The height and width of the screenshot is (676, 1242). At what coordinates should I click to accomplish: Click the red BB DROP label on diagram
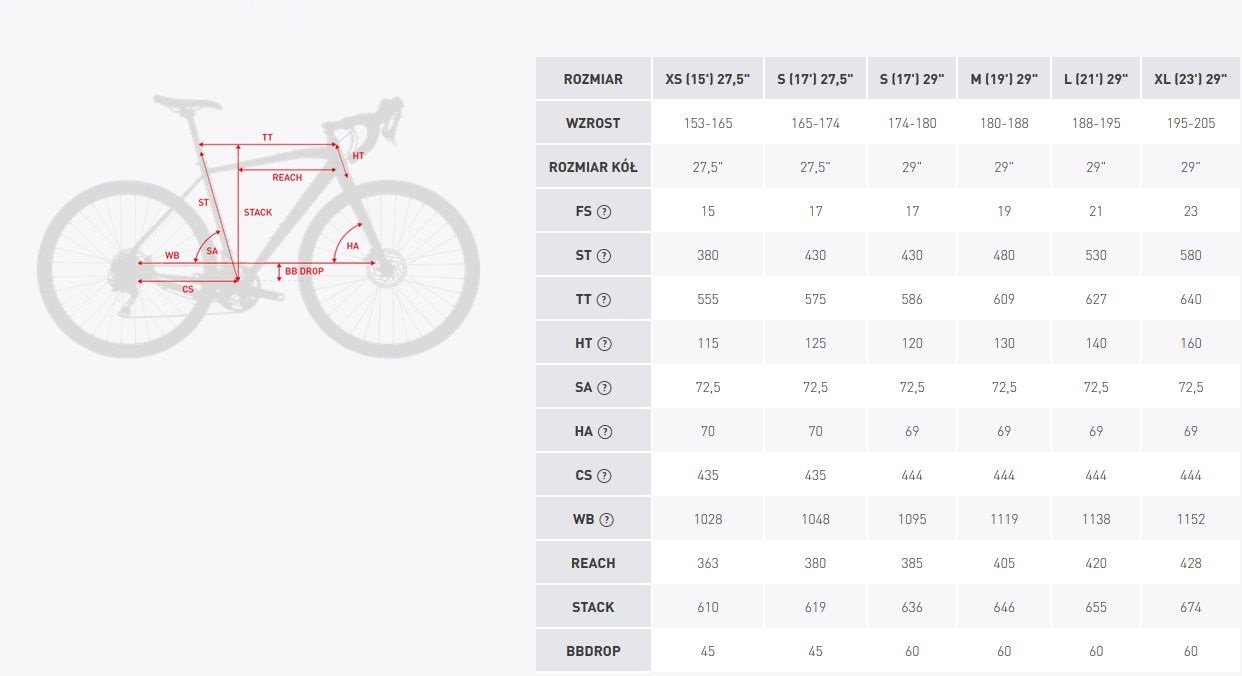[304, 271]
